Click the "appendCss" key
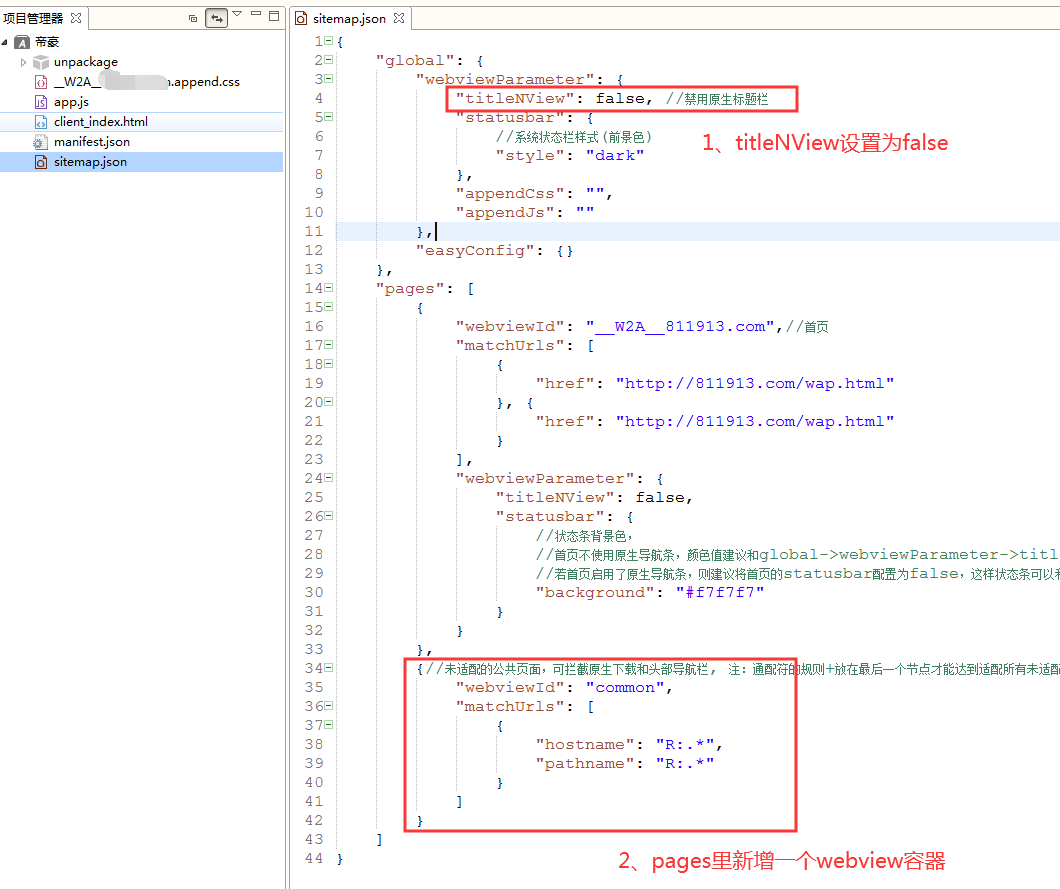 pyautogui.click(x=510, y=193)
